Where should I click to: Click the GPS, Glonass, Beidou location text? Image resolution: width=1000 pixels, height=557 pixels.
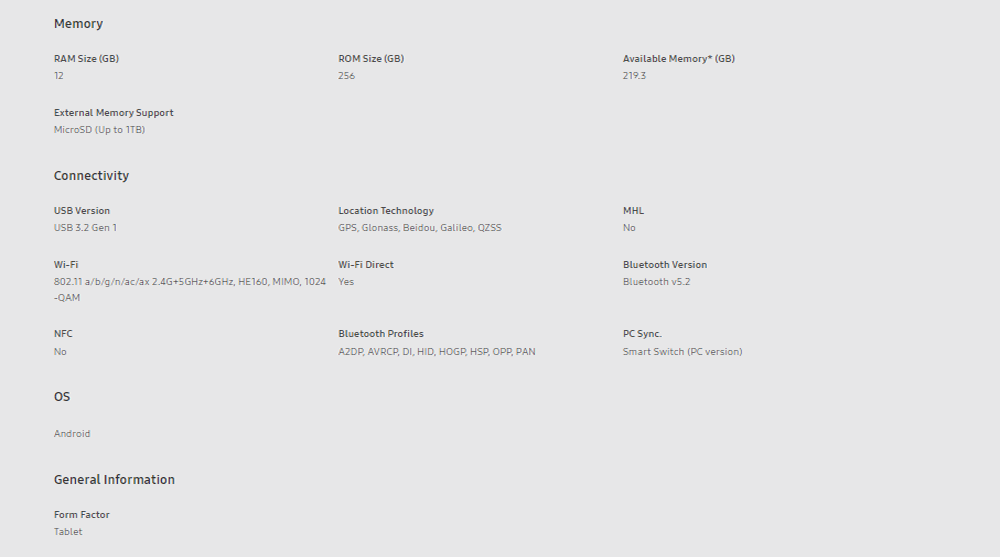tap(420, 228)
